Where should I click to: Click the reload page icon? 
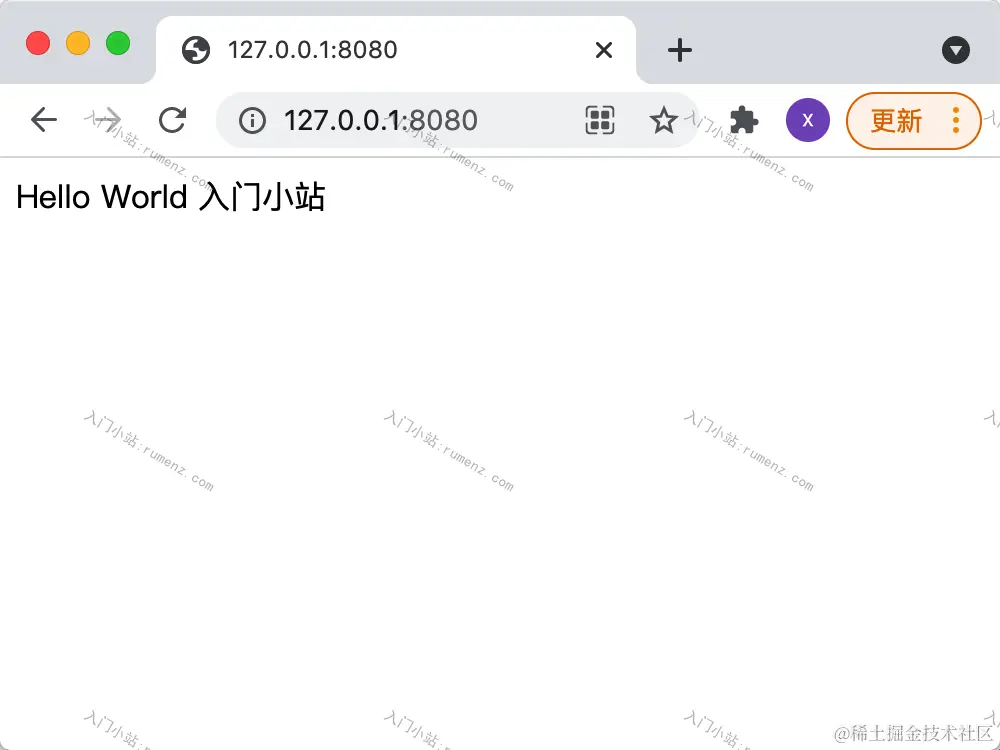click(172, 120)
